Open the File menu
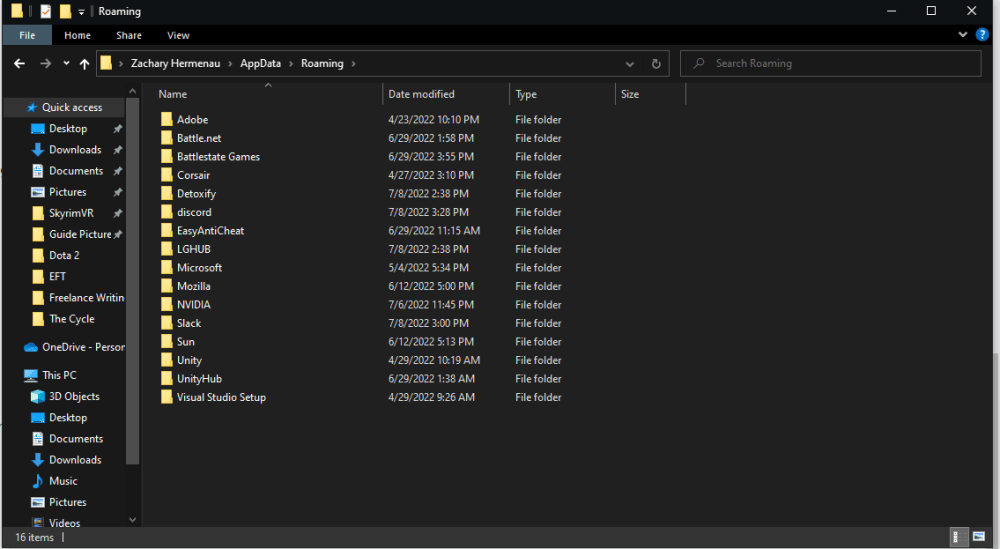The width and height of the screenshot is (1000, 549). [27, 35]
